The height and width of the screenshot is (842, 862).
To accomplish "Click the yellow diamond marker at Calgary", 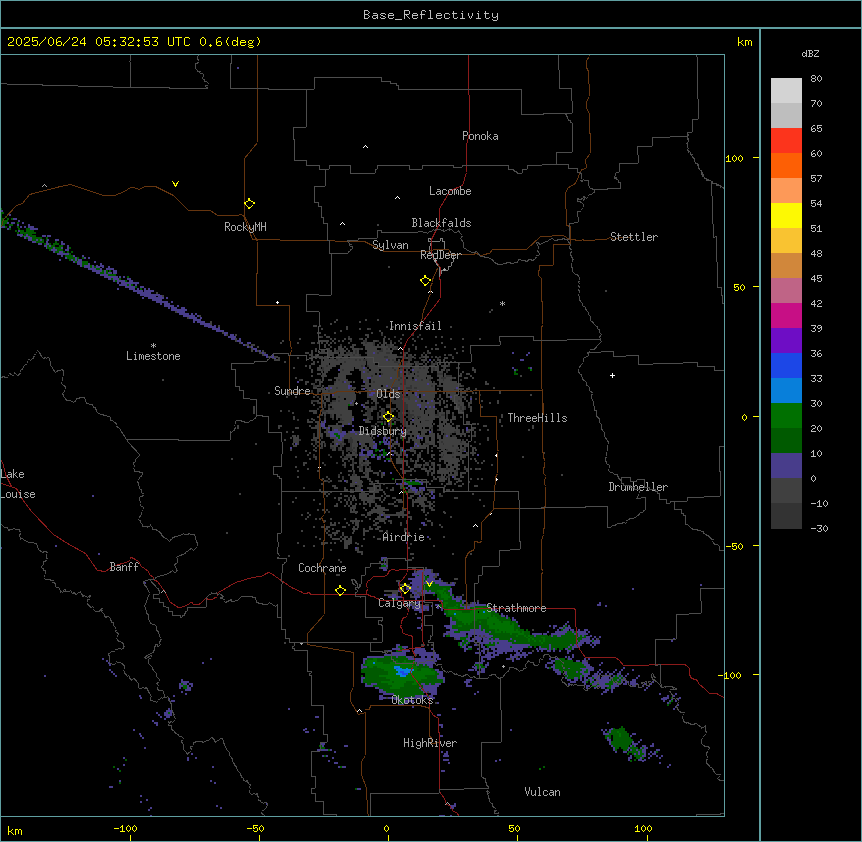I will click(405, 589).
